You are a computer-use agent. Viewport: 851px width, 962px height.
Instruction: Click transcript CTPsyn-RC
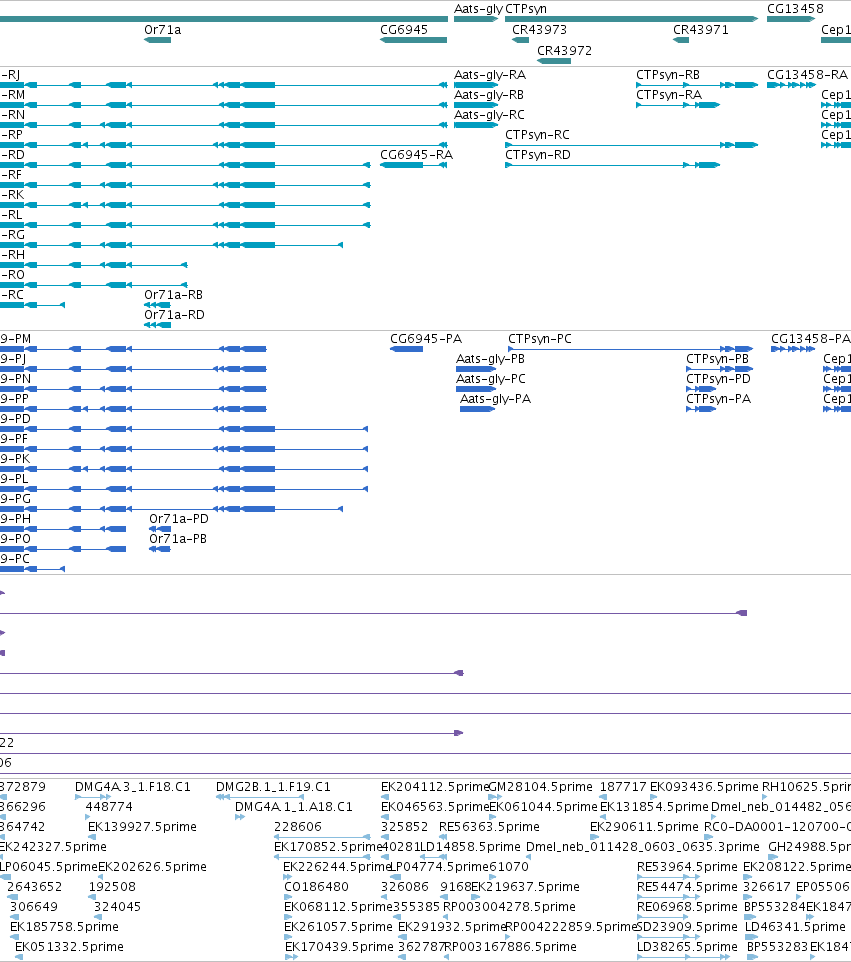(x=537, y=135)
